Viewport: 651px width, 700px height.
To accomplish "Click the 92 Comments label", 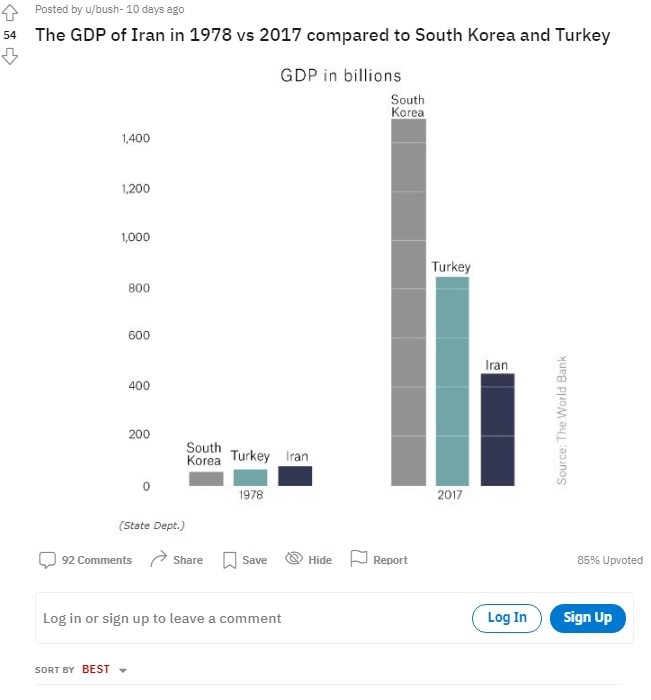I will click(97, 560).
